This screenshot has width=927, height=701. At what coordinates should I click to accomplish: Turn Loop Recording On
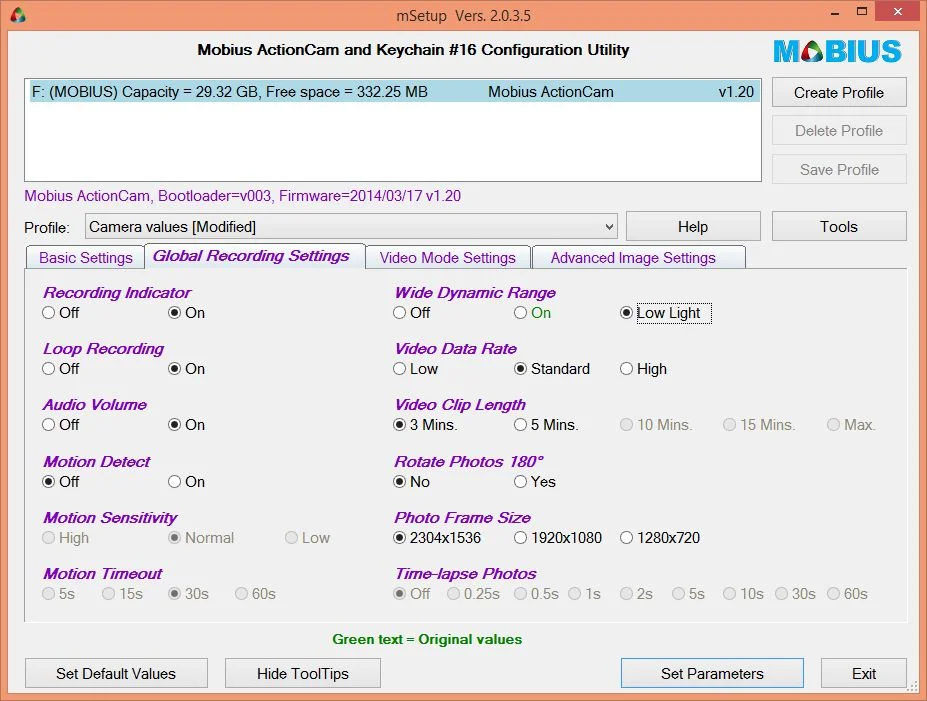(x=187, y=369)
